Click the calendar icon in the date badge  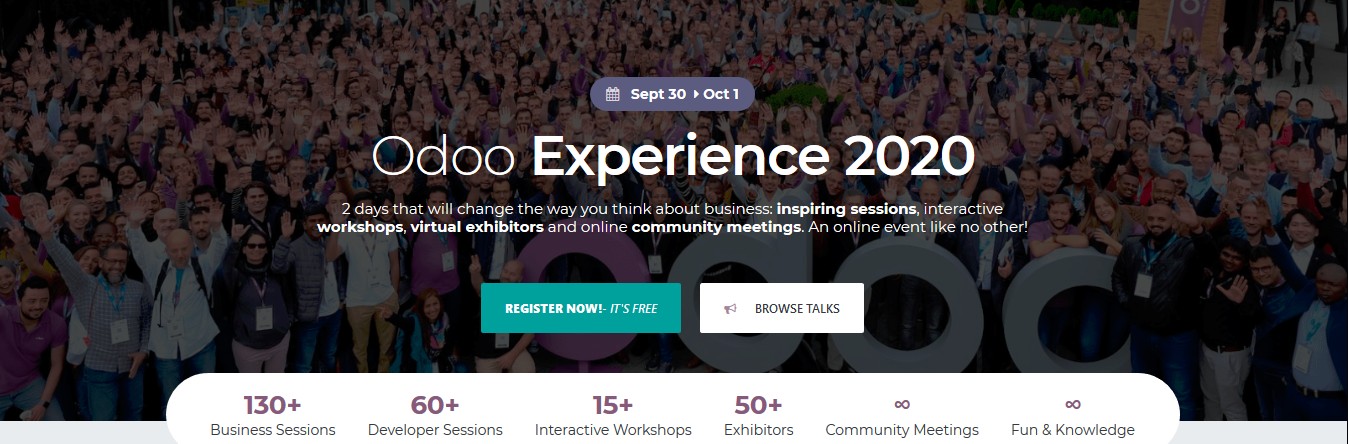613,94
